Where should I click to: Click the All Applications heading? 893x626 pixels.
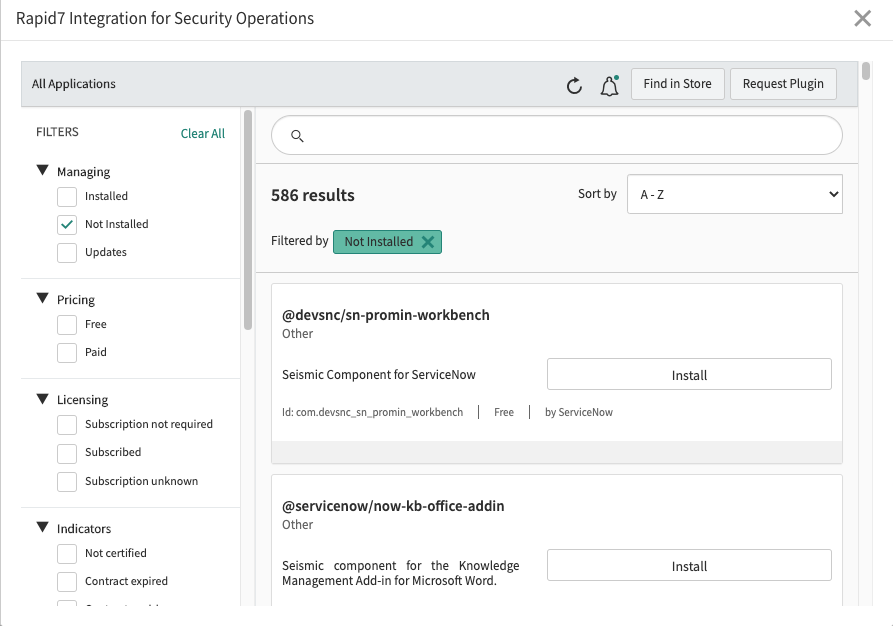tap(73, 84)
